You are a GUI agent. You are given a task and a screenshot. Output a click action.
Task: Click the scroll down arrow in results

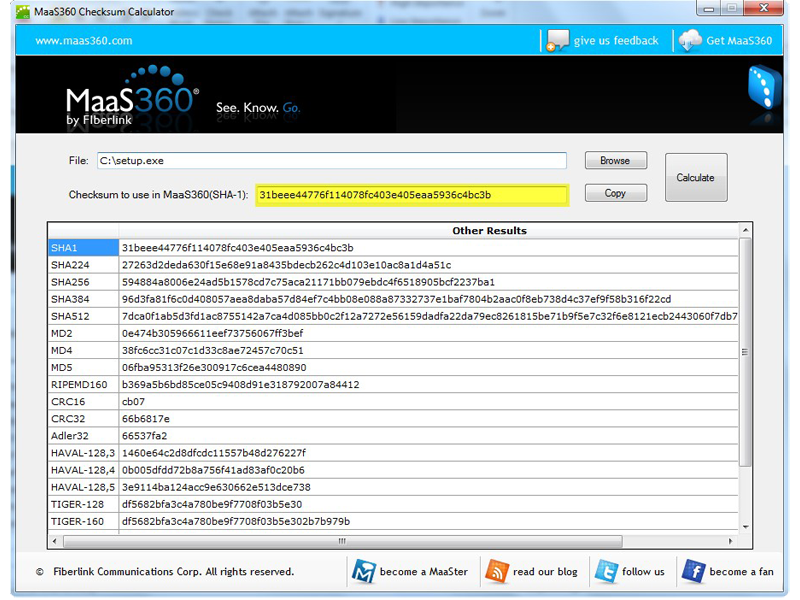click(745, 527)
